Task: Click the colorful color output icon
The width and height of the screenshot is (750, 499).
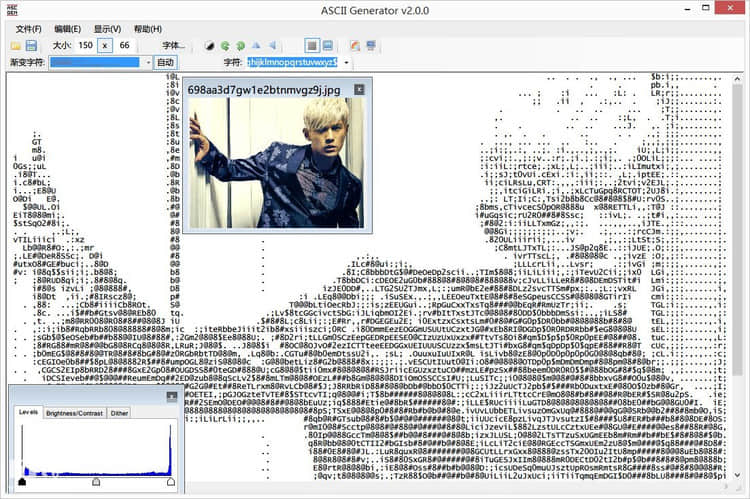Action: [355, 45]
